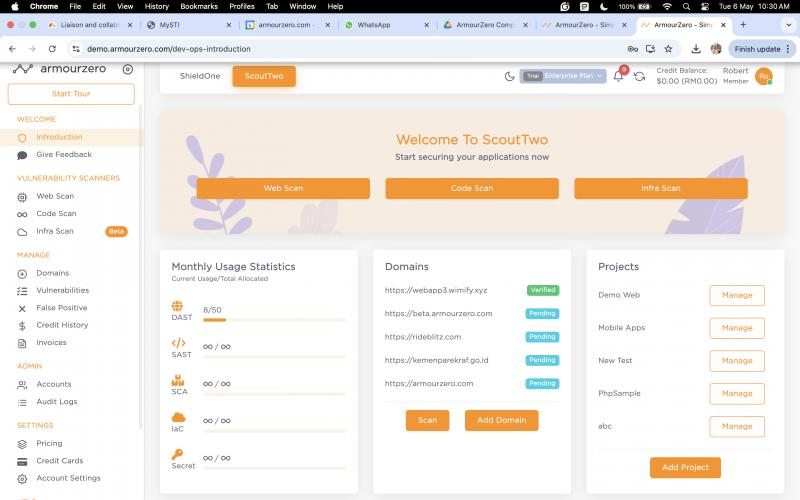The width and height of the screenshot is (800, 500).
Task: Click the https://rideblitz.com domain
Action: tap(423, 337)
